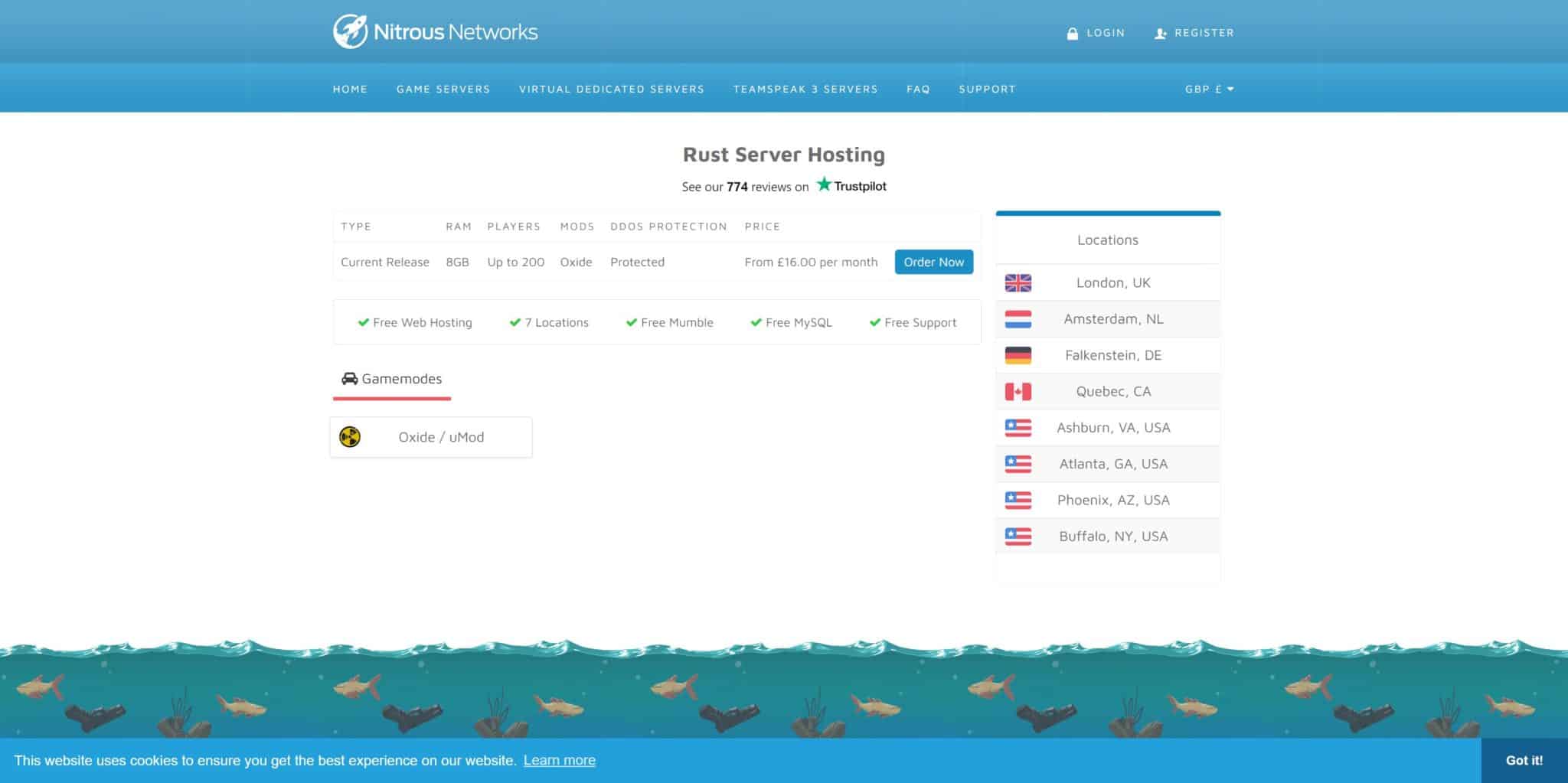Select the Gamemodes tab
The height and width of the screenshot is (783, 1568).
tap(392, 379)
